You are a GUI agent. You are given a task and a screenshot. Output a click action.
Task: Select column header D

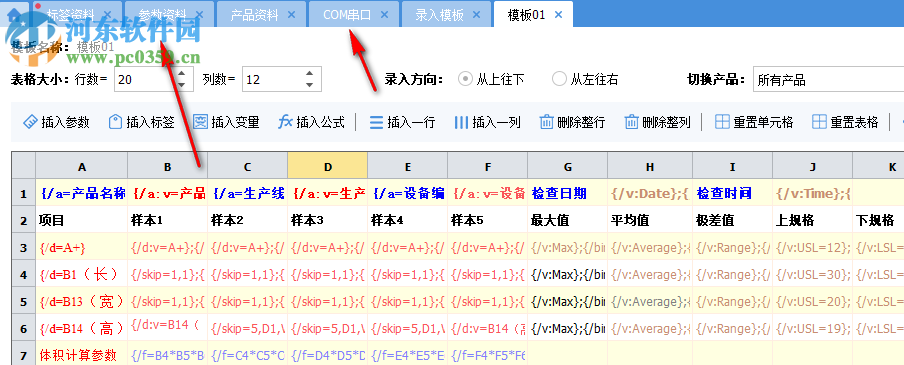(x=327, y=167)
